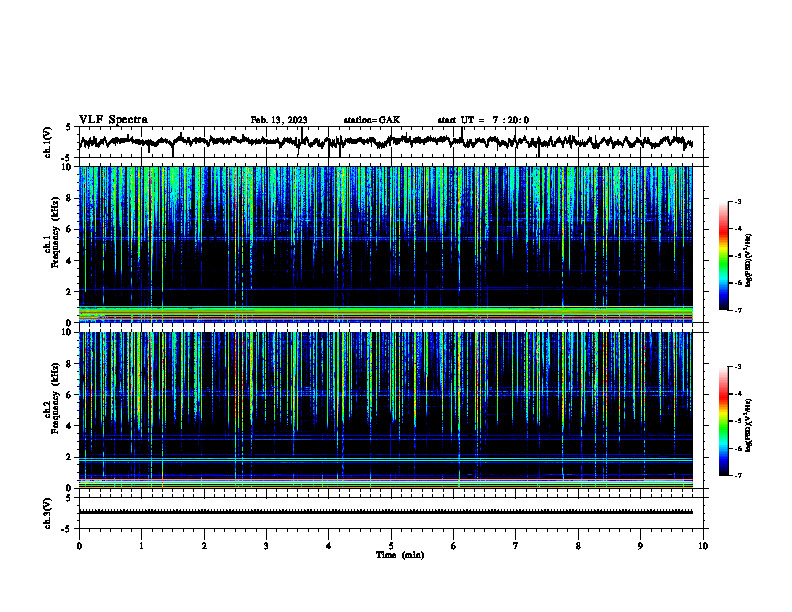Click the ch.1 Frequency (kHz) axis label
This screenshot has height=612, width=792.
point(52,245)
